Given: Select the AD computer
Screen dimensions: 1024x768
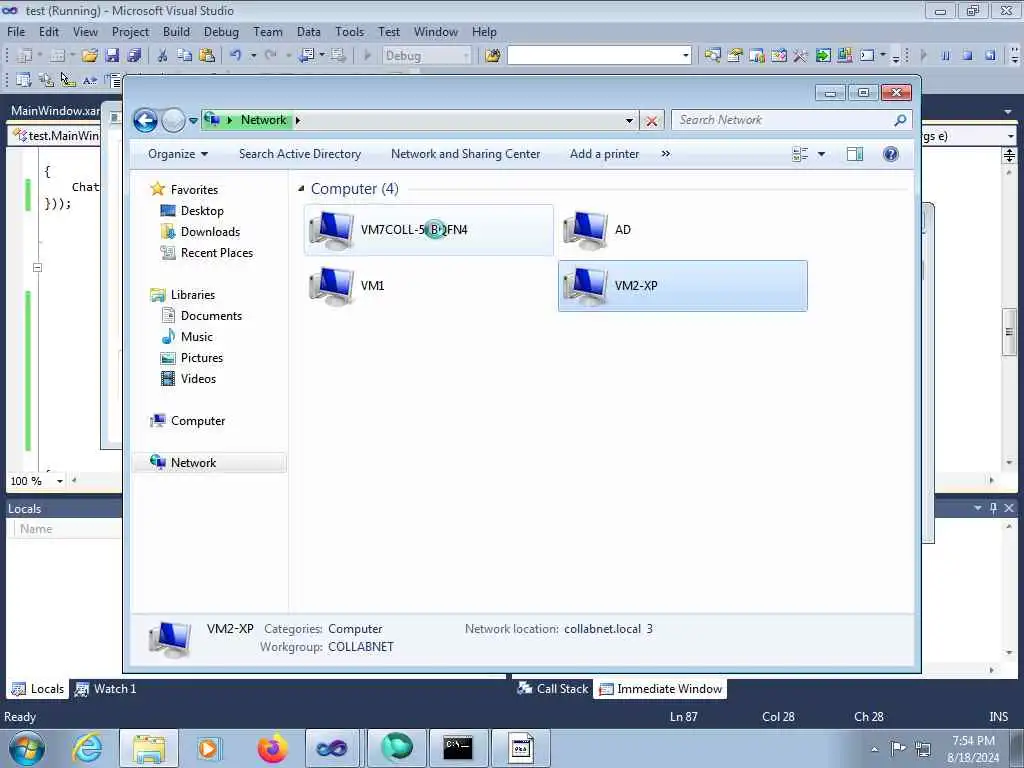Looking at the screenshot, I should (682, 230).
